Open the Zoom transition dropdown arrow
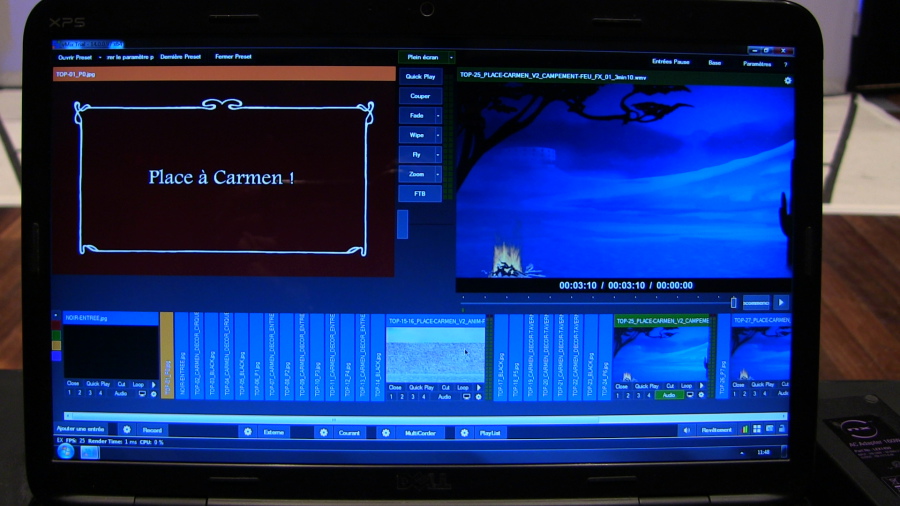Viewport: 900px width, 506px height. [437, 174]
